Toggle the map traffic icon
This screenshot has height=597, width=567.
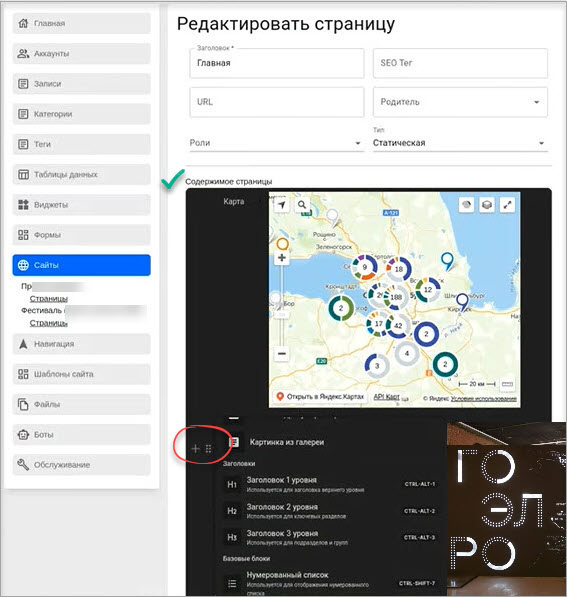click(466, 205)
